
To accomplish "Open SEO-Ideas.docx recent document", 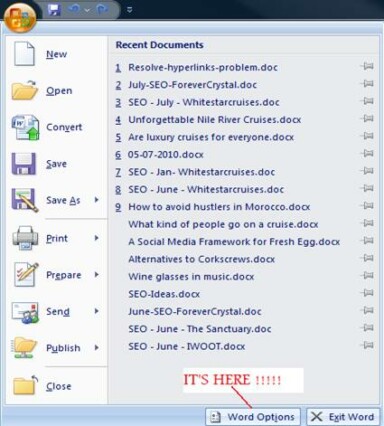I will [x=164, y=294].
